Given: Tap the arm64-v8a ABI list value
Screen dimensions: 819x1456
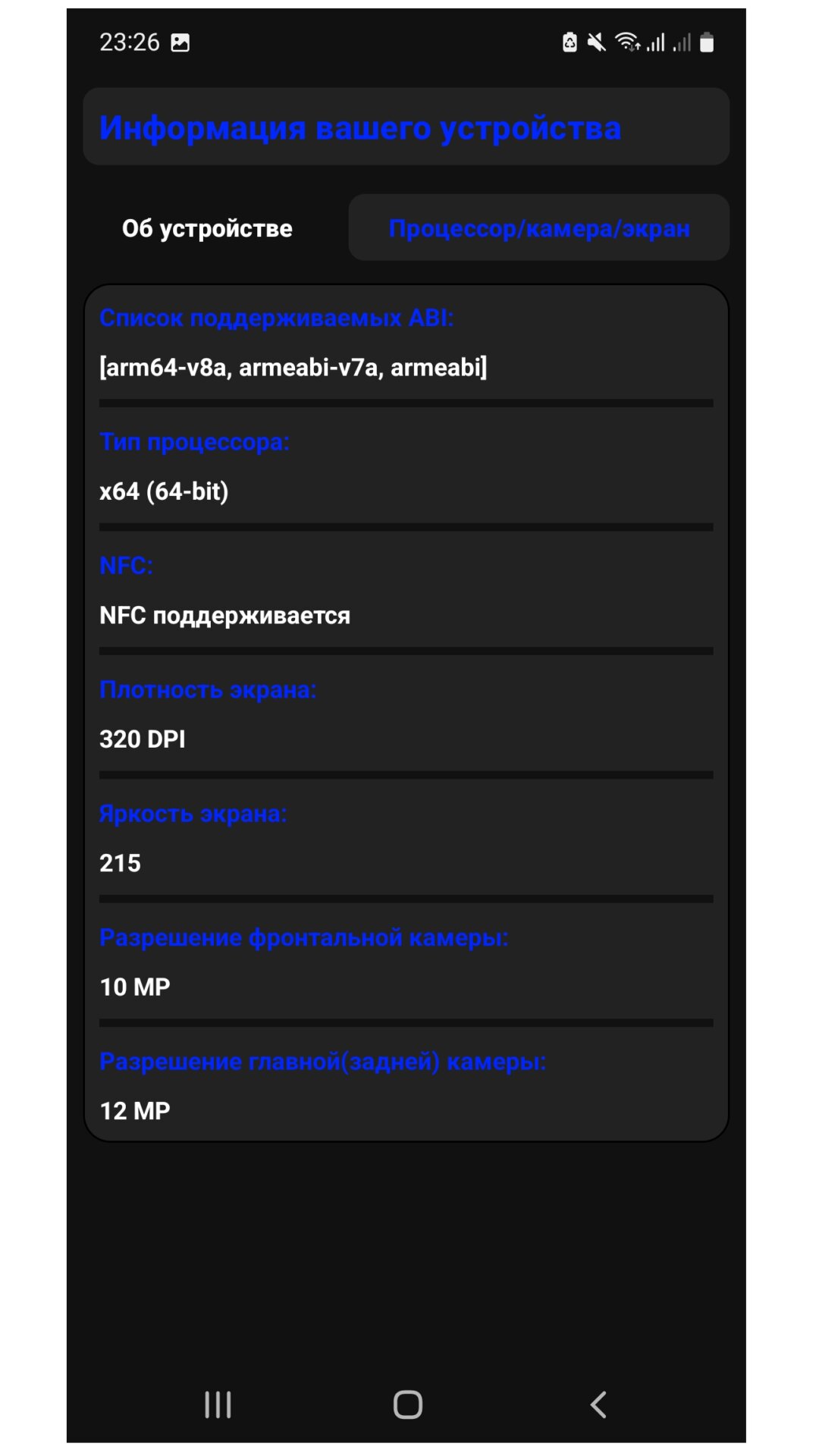Looking at the screenshot, I should (x=293, y=368).
